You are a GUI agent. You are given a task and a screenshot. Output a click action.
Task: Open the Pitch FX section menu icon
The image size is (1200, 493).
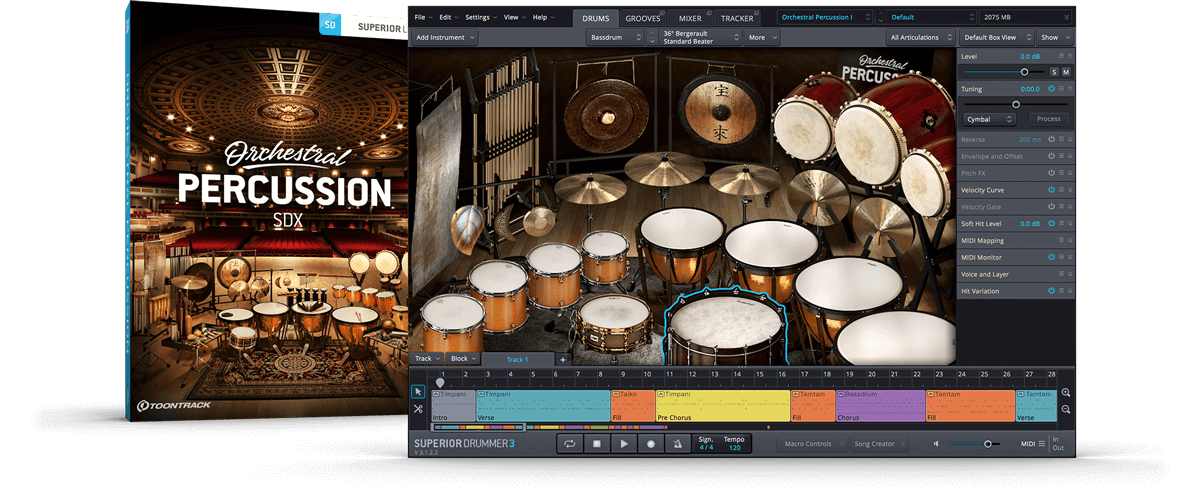(x=1061, y=173)
